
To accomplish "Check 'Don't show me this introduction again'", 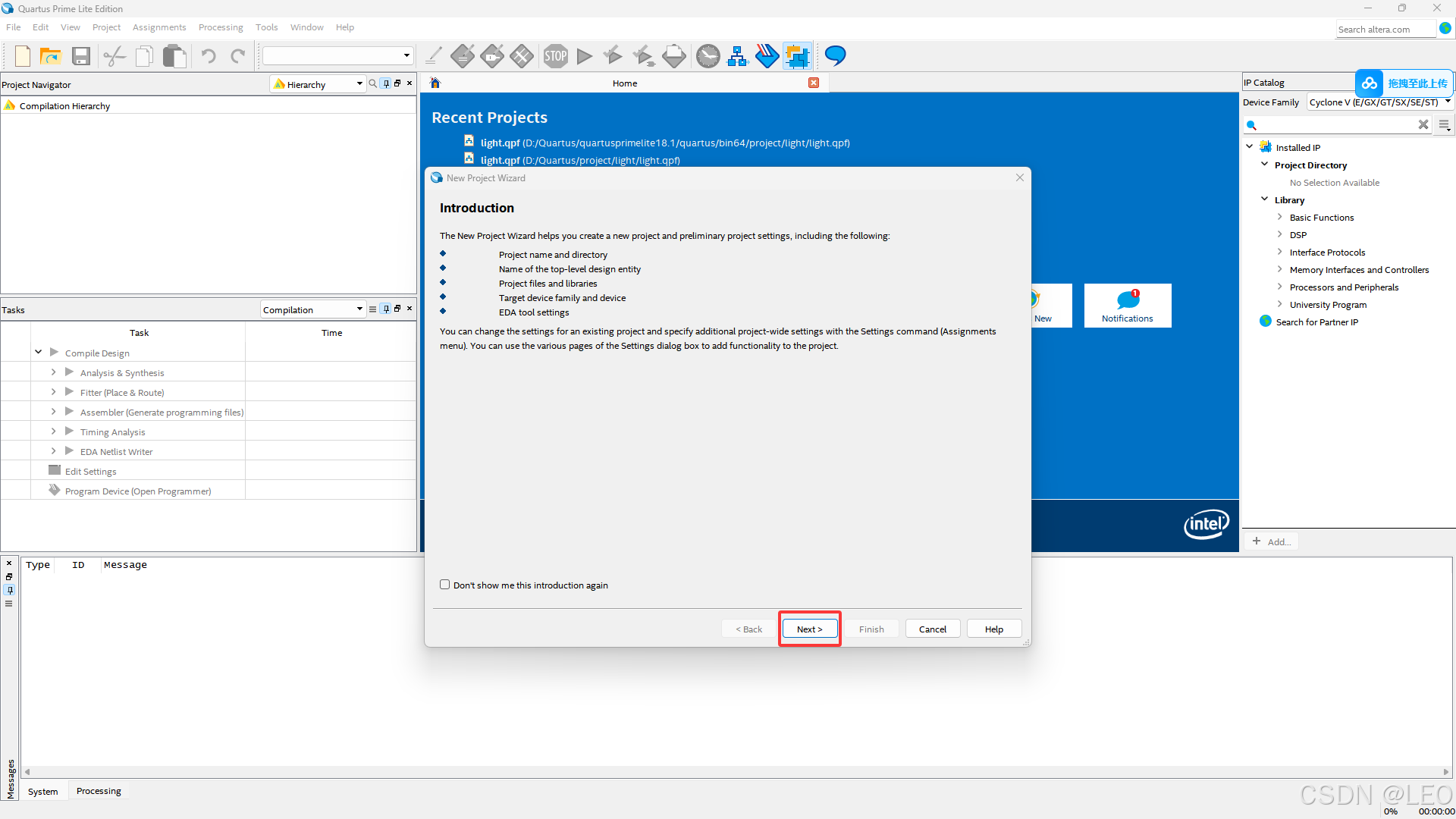I will [445, 585].
